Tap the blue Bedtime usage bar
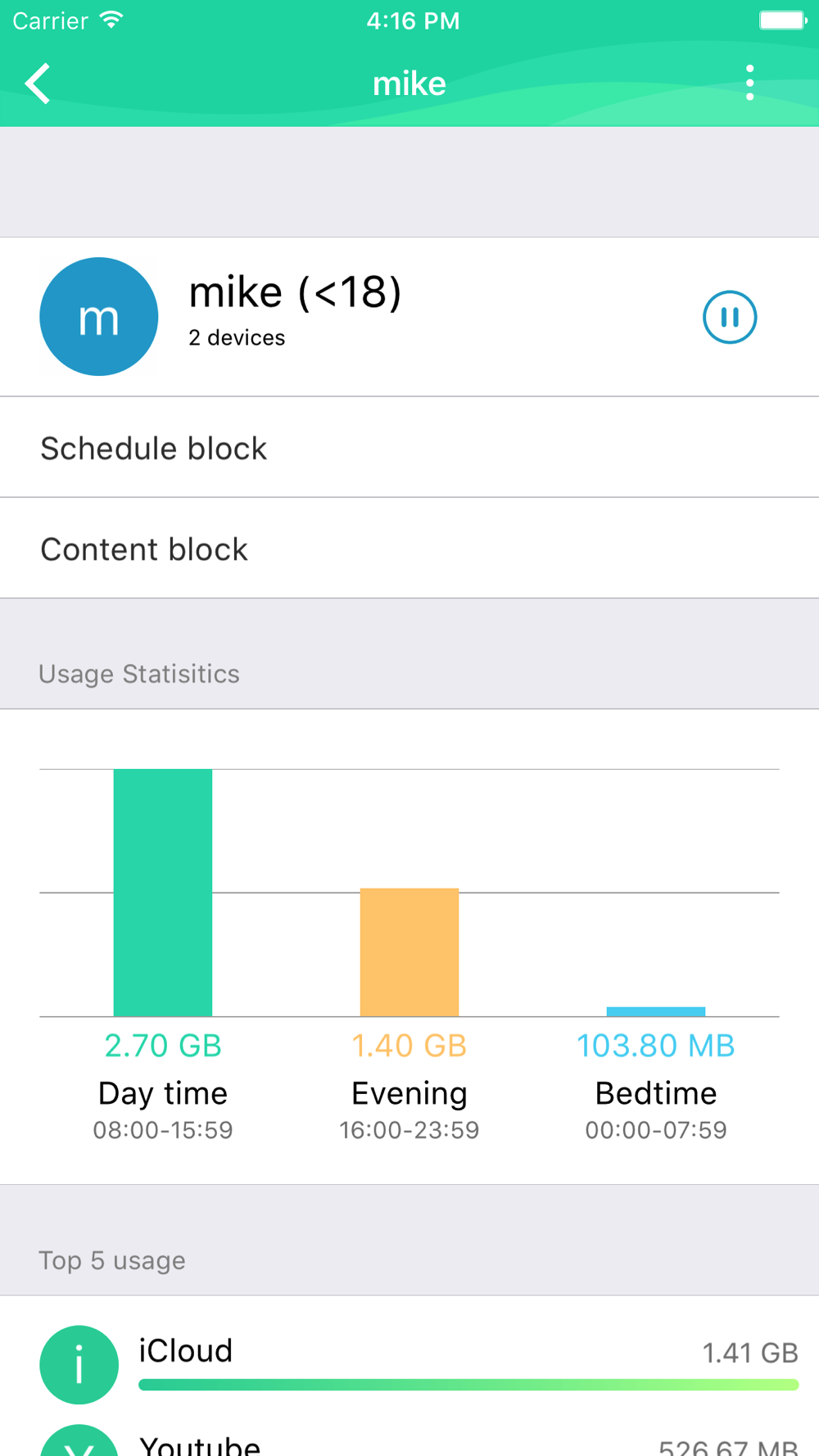819x1456 pixels. pos(655,1011)
